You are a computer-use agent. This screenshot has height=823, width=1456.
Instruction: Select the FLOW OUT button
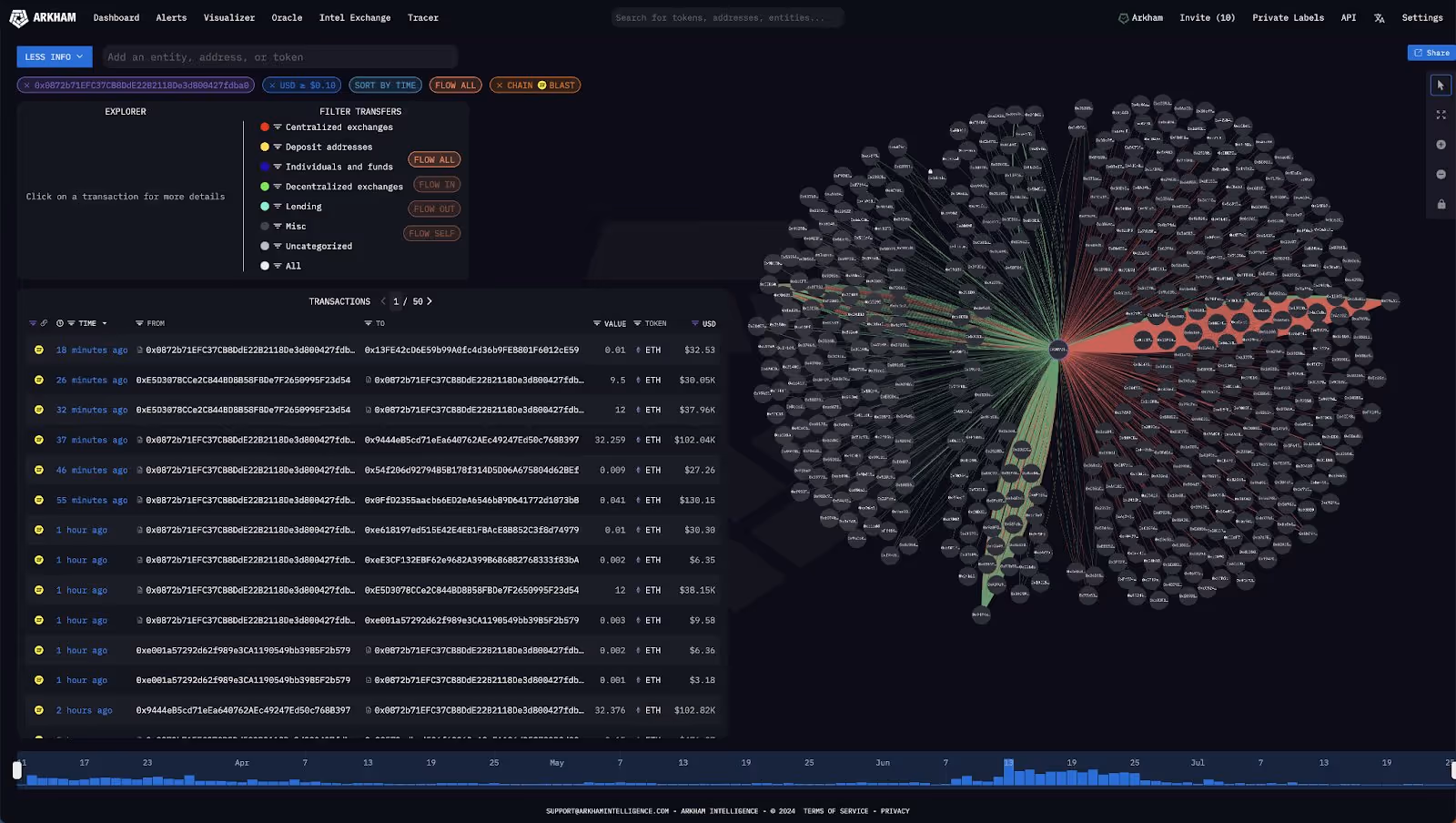[x=434, y=209]
